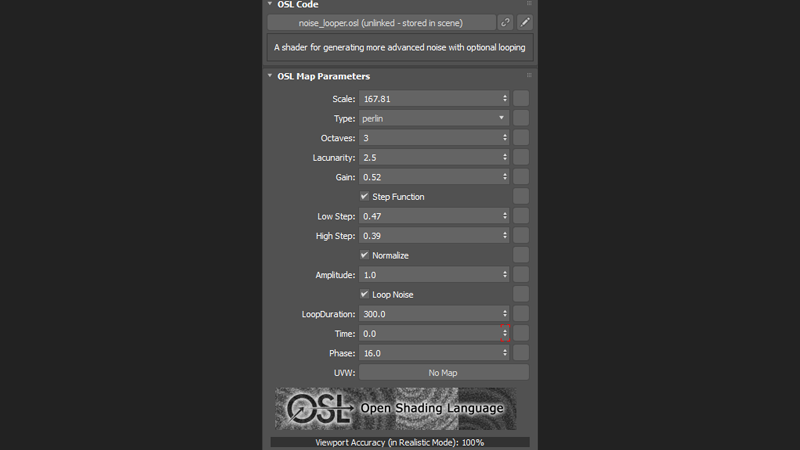The width and height of the screenshot is (800, 450).
Task: Click the Time spinner arrows
Action: pyautogui.click(x=505, y=333)
